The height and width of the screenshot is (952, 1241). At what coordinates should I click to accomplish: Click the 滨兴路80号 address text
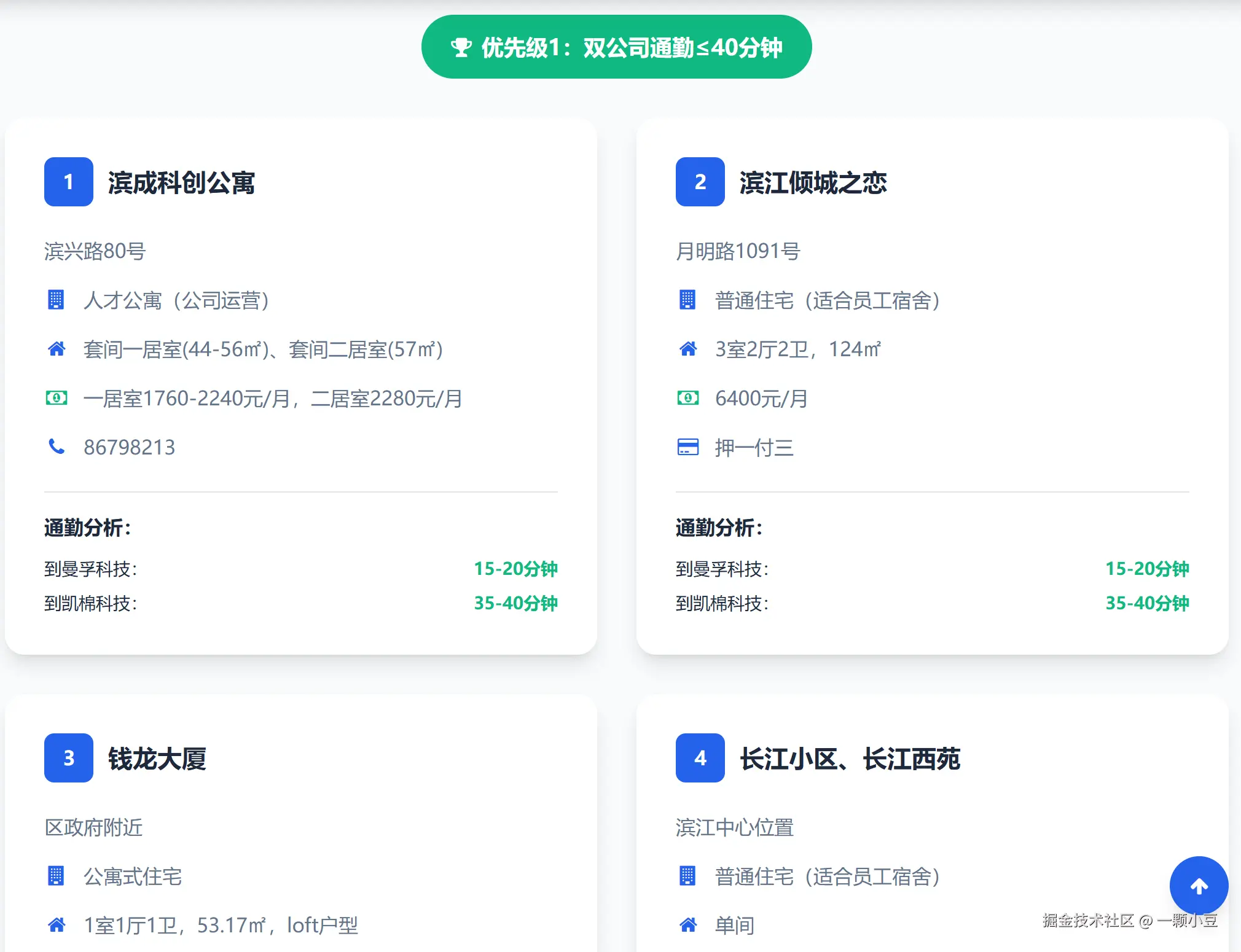click(95, 251)
